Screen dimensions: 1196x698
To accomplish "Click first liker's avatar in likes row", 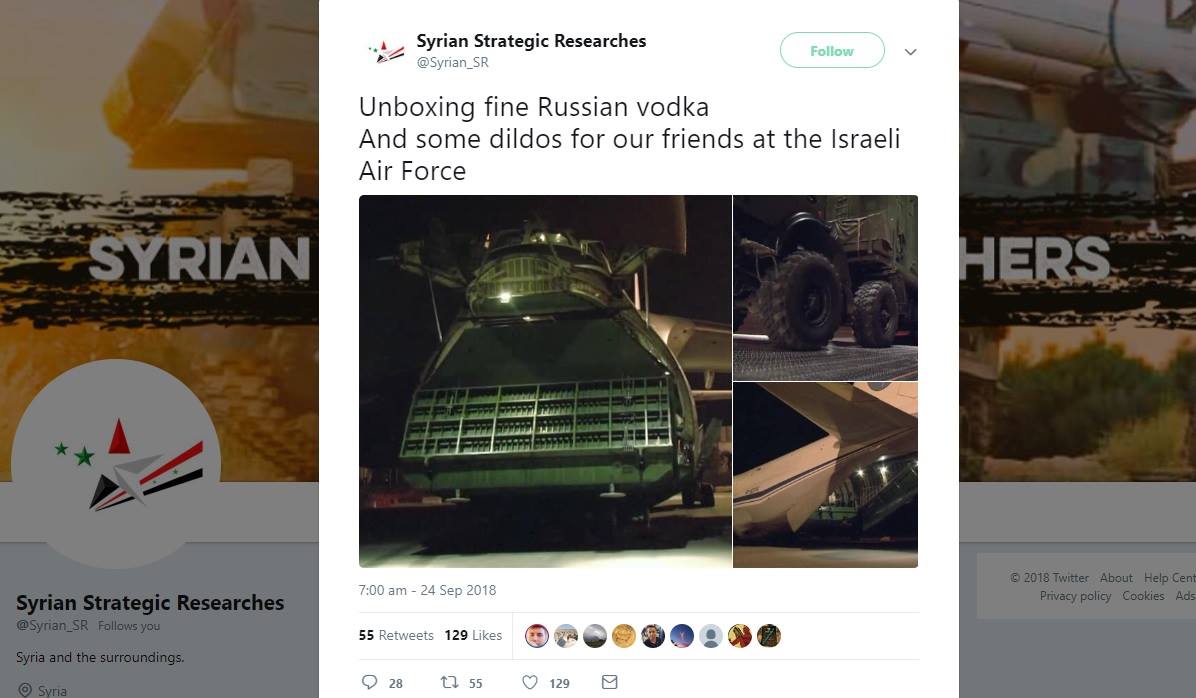I will (x=537, y=635).
